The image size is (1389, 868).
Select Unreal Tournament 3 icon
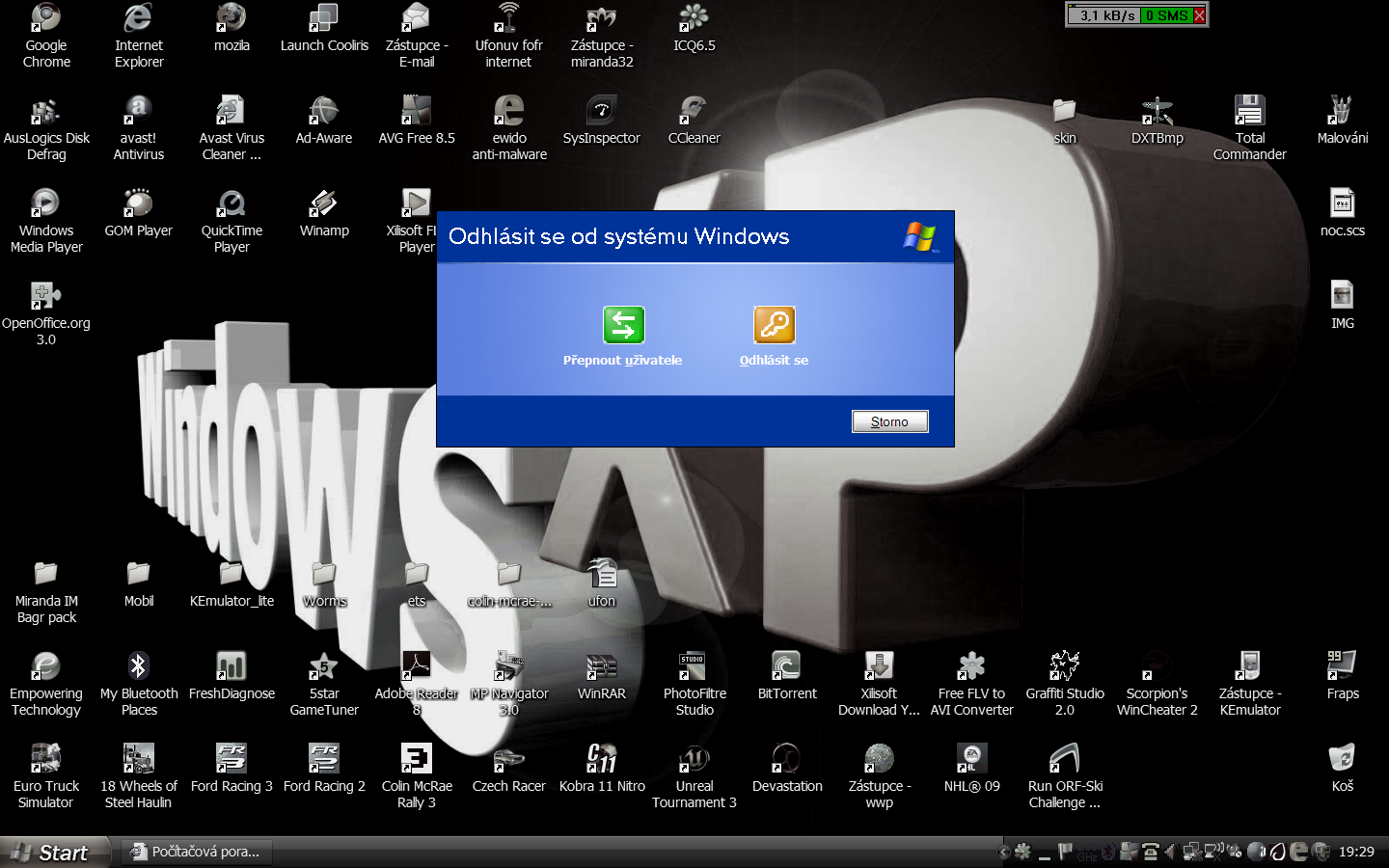click(694, 759)
